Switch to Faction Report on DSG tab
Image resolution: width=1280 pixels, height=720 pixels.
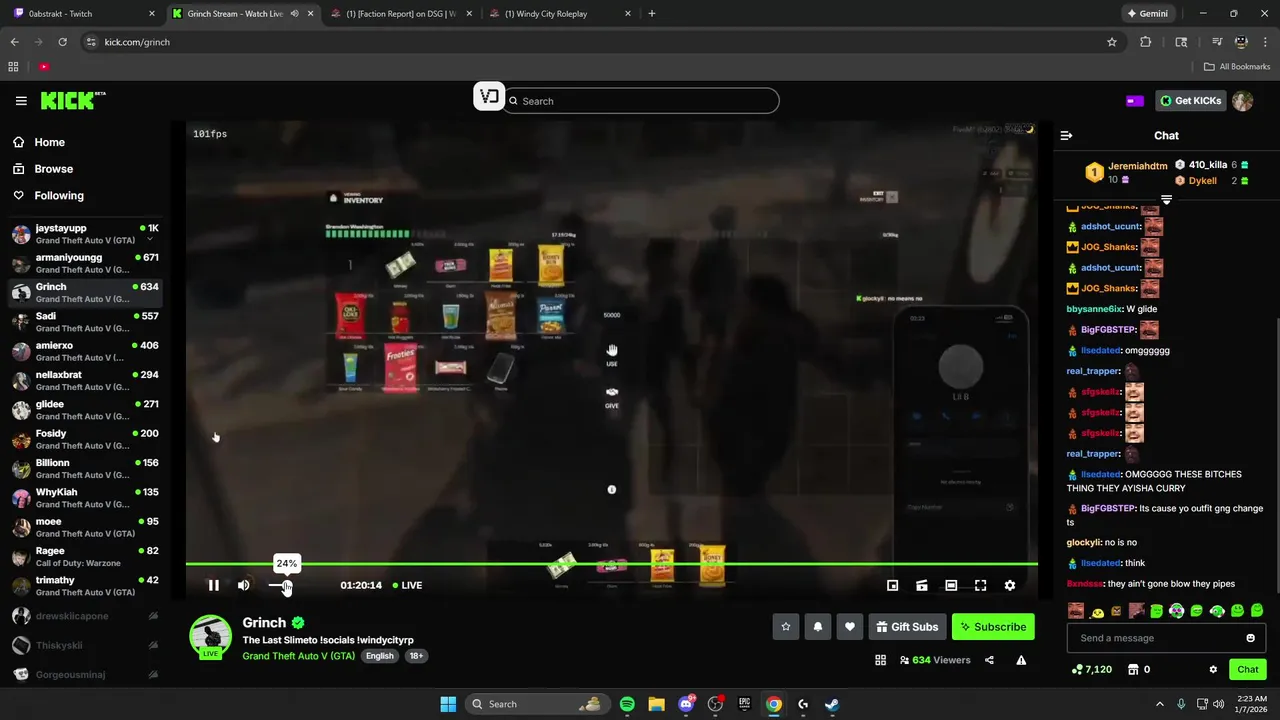point(402,14)
